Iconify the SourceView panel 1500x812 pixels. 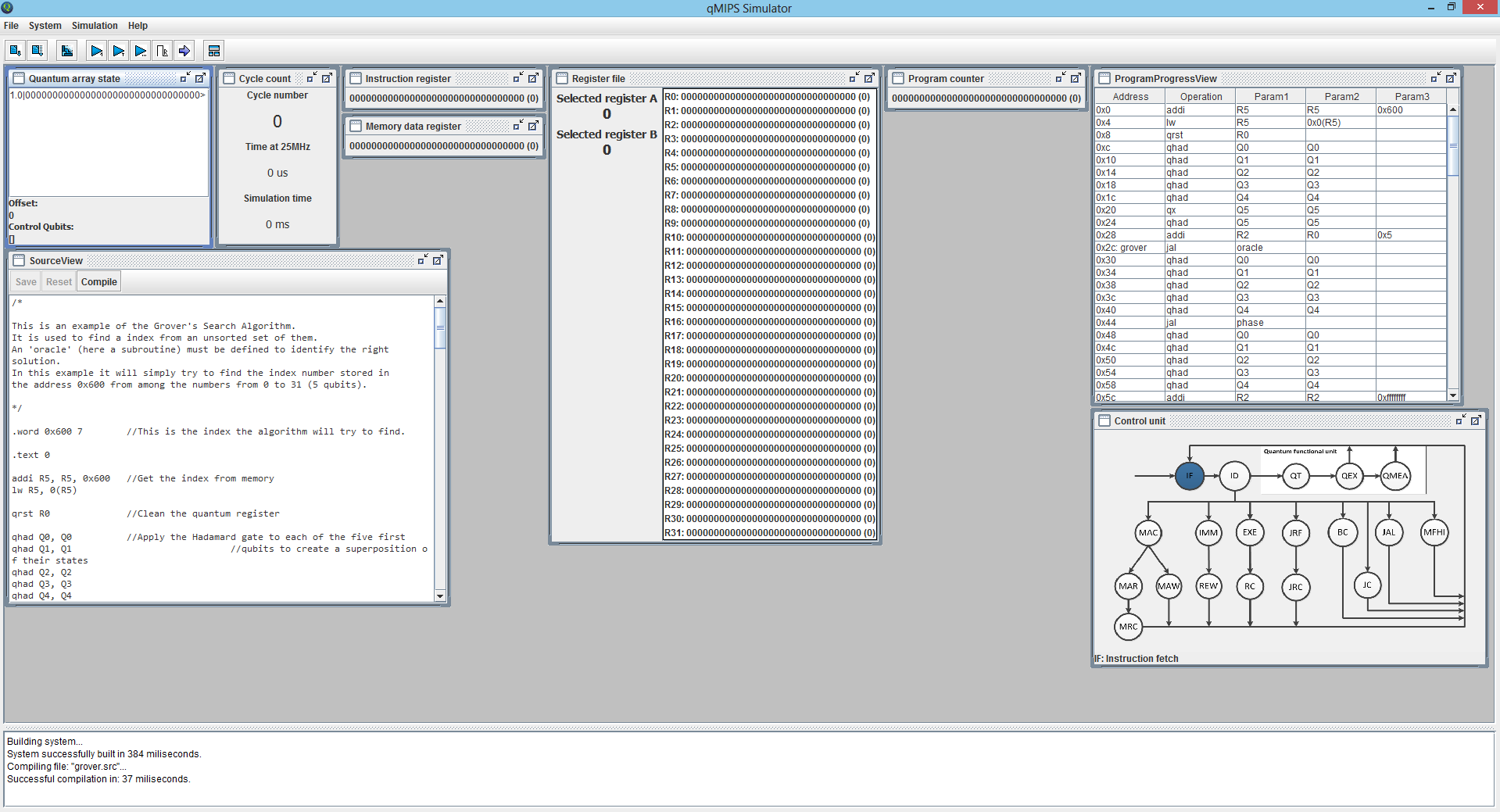pos(423,260)
